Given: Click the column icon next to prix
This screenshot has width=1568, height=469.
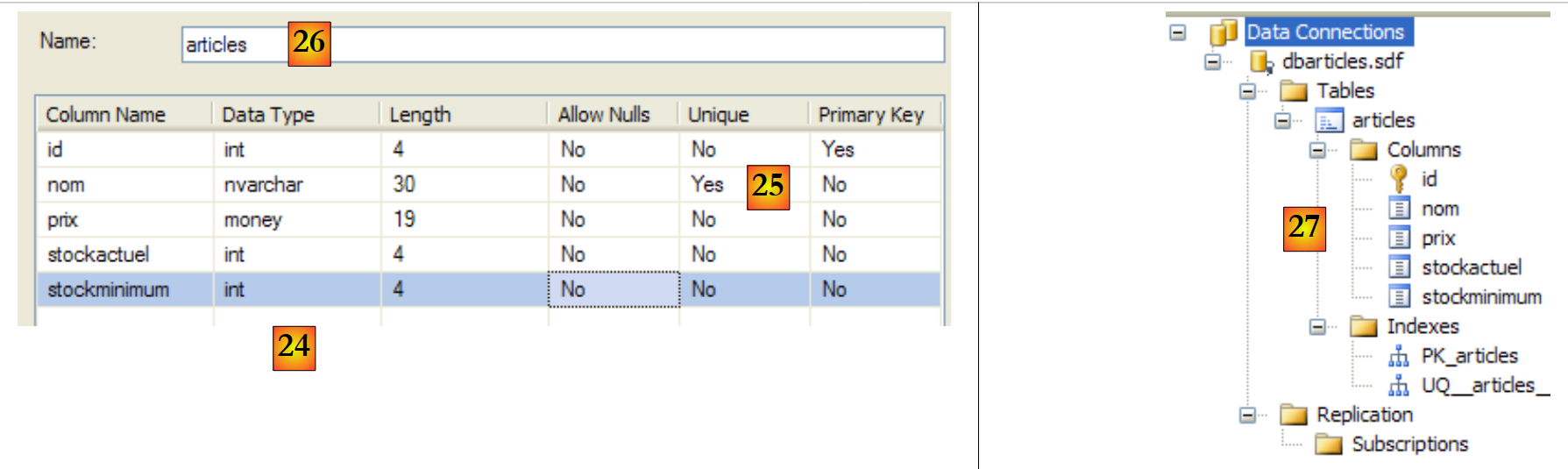Looking at the screenshot, I should point(1400,238).
